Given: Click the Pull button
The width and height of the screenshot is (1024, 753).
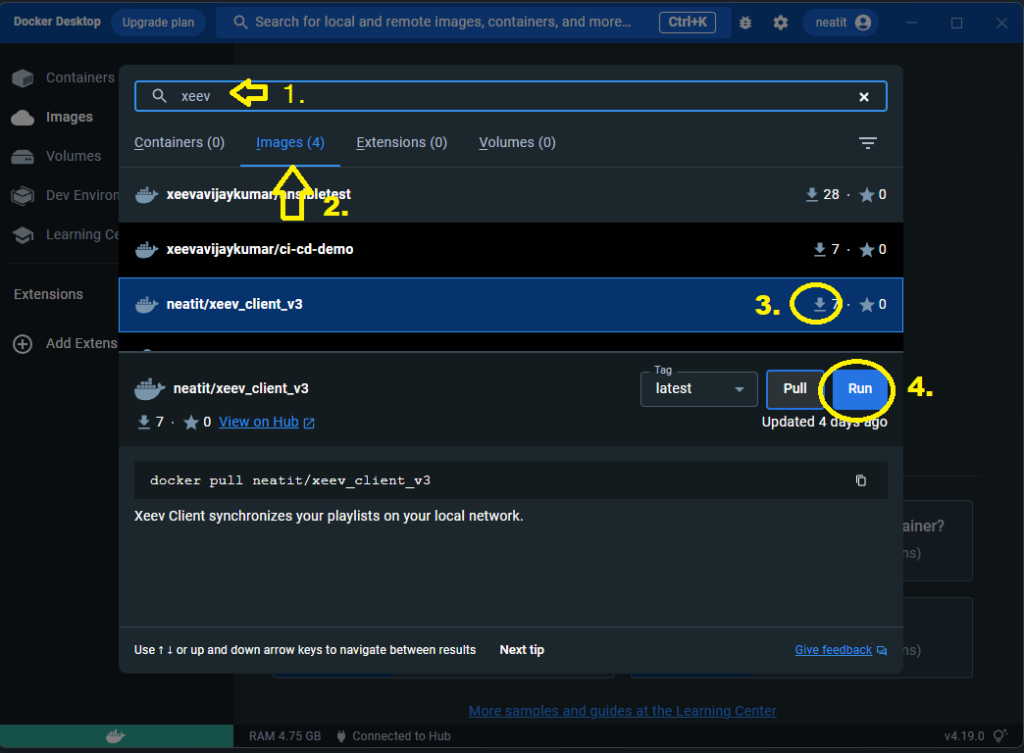Looking at the screenshot, I should click(x=795, y=389).
